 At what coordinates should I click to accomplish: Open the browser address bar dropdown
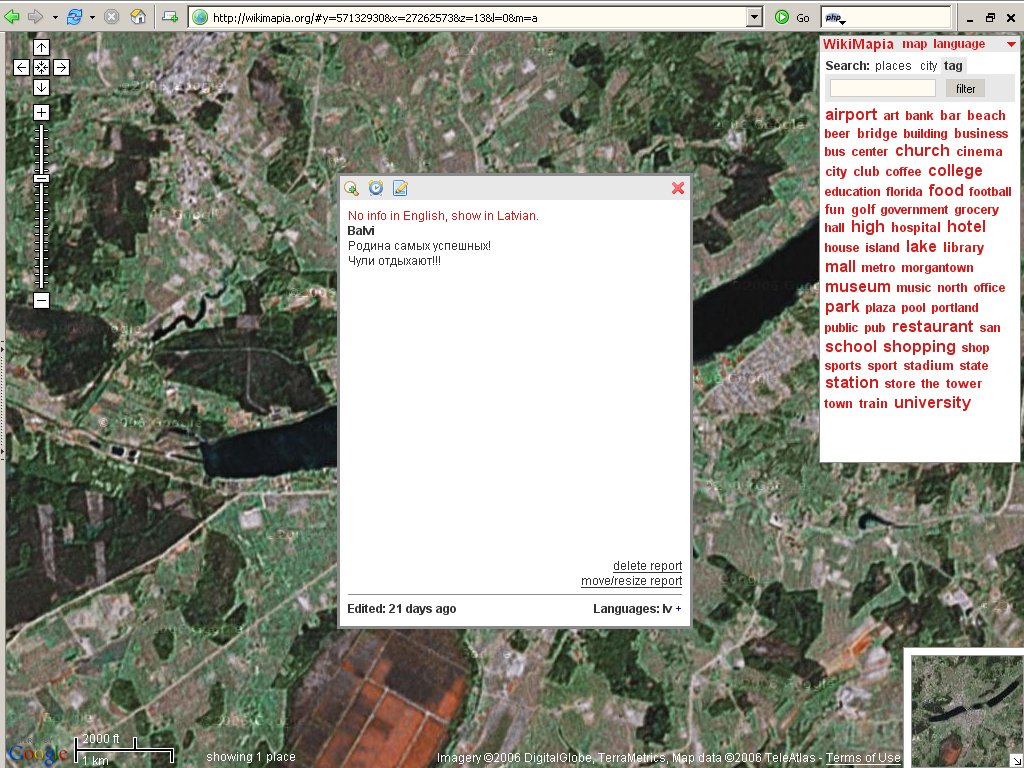pos(755,17)
